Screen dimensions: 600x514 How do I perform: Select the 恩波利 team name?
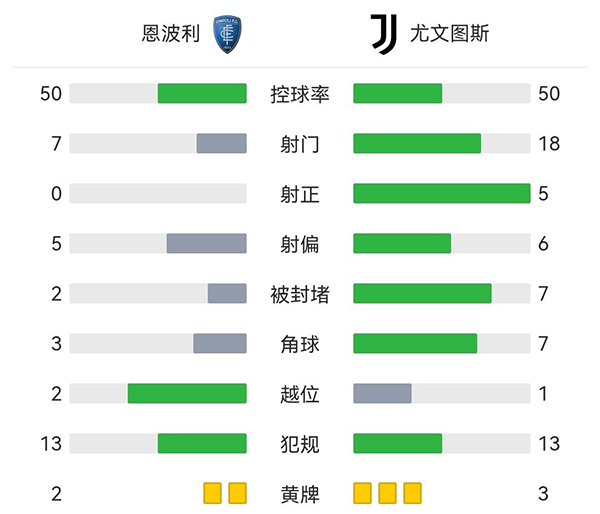click(x=171, y=35)
